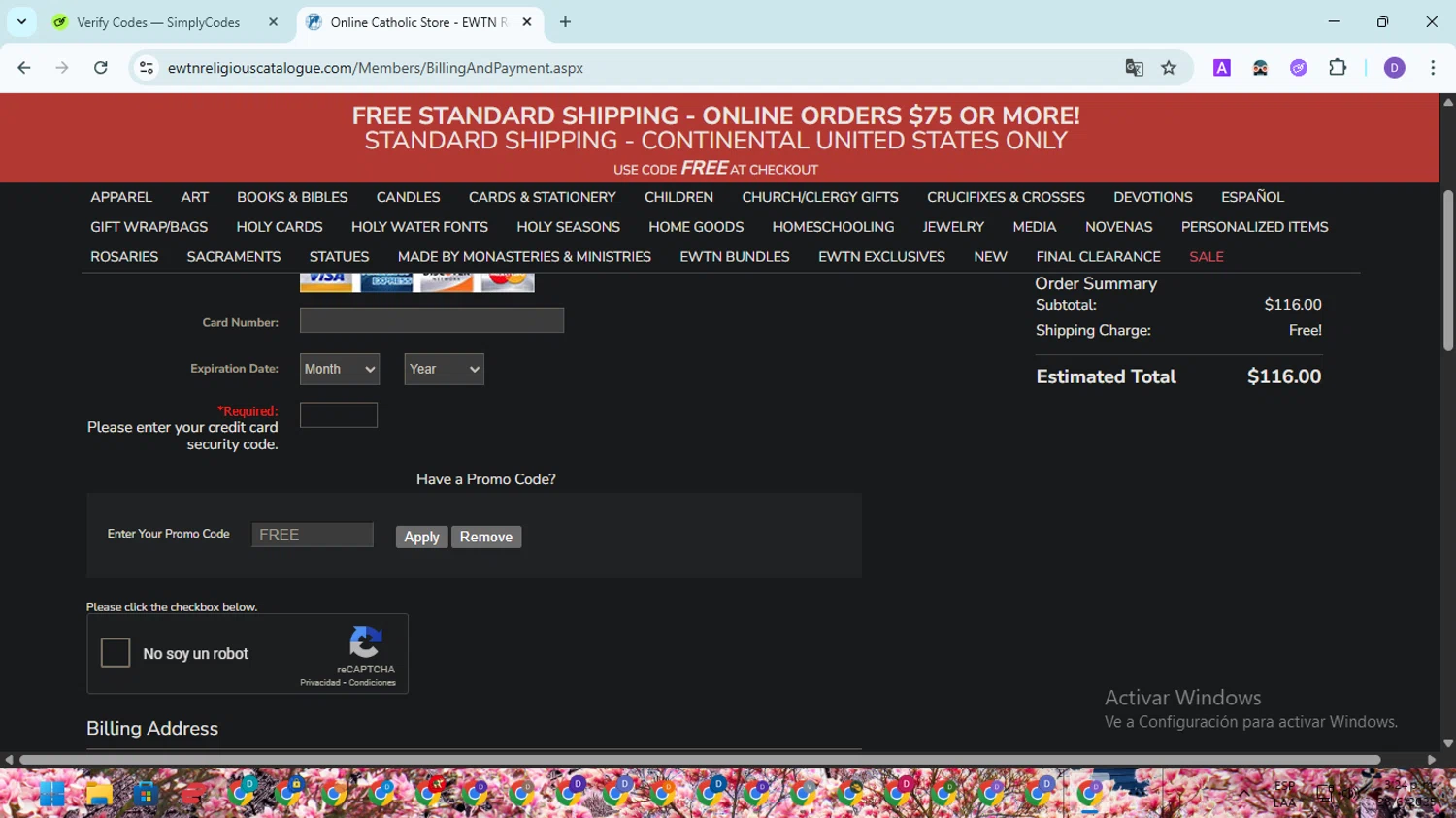Open the HOLY SEASONS category

tap(568, 227)
